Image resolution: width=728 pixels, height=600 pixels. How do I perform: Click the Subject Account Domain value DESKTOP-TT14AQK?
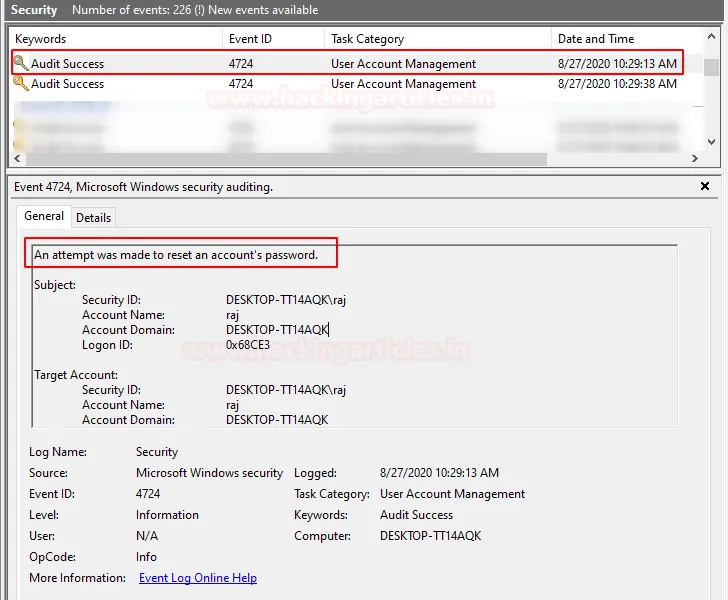click(x=277, y=330)
